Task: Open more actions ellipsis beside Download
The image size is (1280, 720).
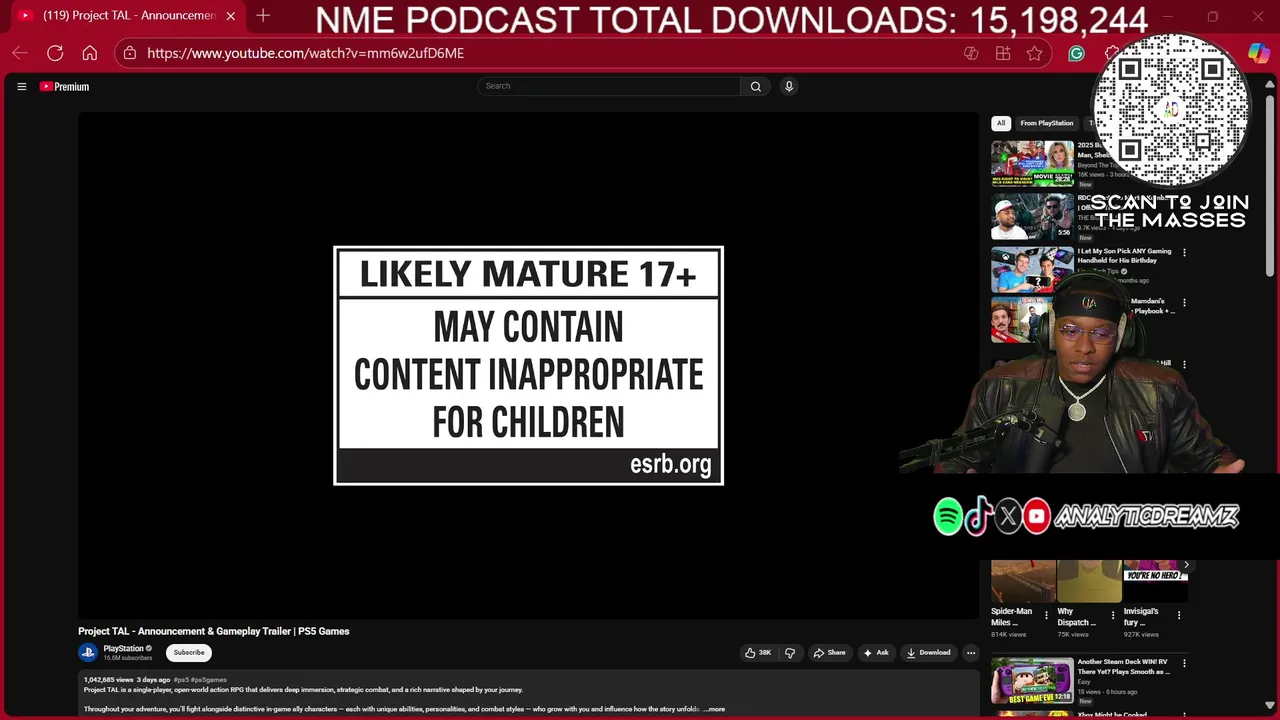Action: [970, 653]
